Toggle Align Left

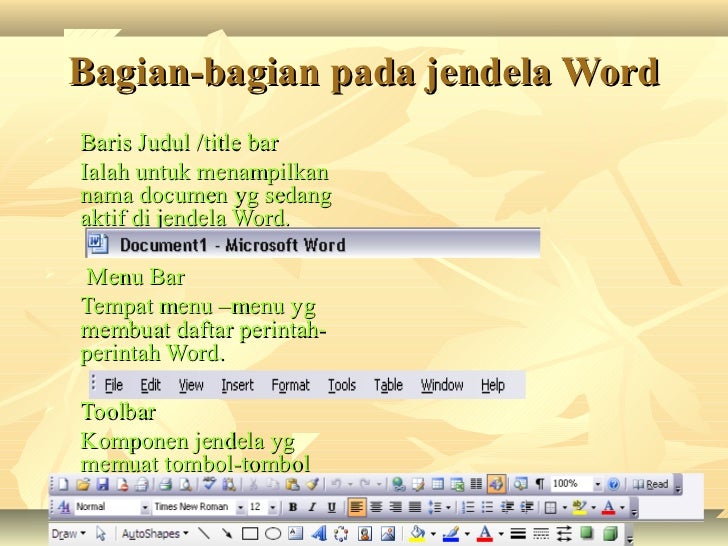(357, 507)
